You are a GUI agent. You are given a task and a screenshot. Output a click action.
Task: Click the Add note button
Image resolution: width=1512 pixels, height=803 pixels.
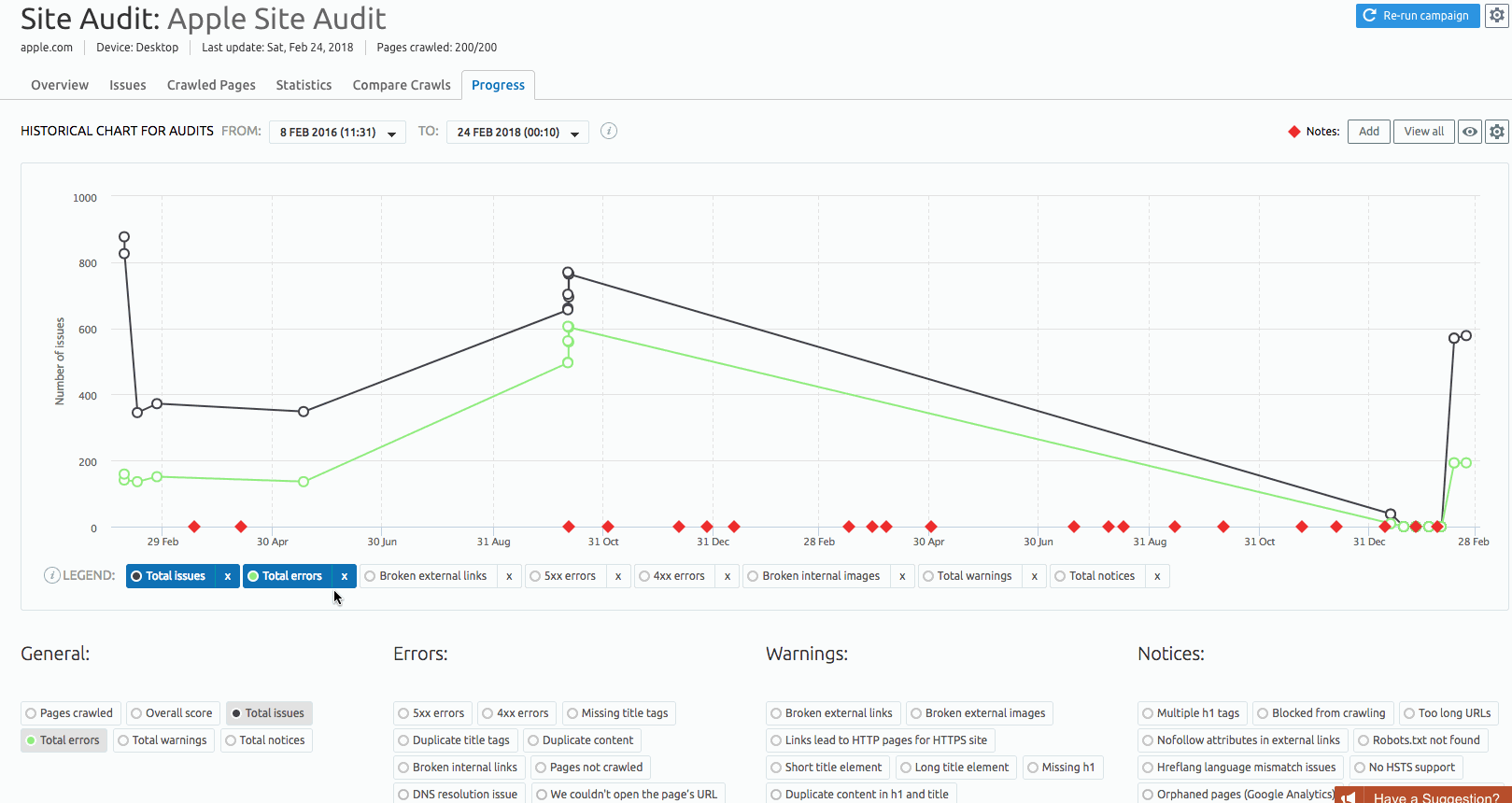click(1368, 132)
